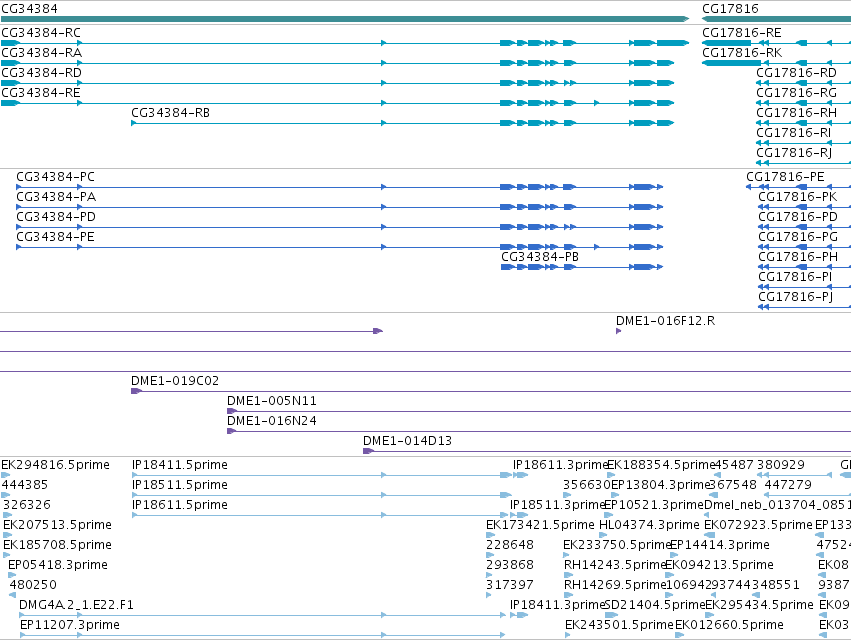Pick the IP18411.3prime EST label

coord(557,605)
